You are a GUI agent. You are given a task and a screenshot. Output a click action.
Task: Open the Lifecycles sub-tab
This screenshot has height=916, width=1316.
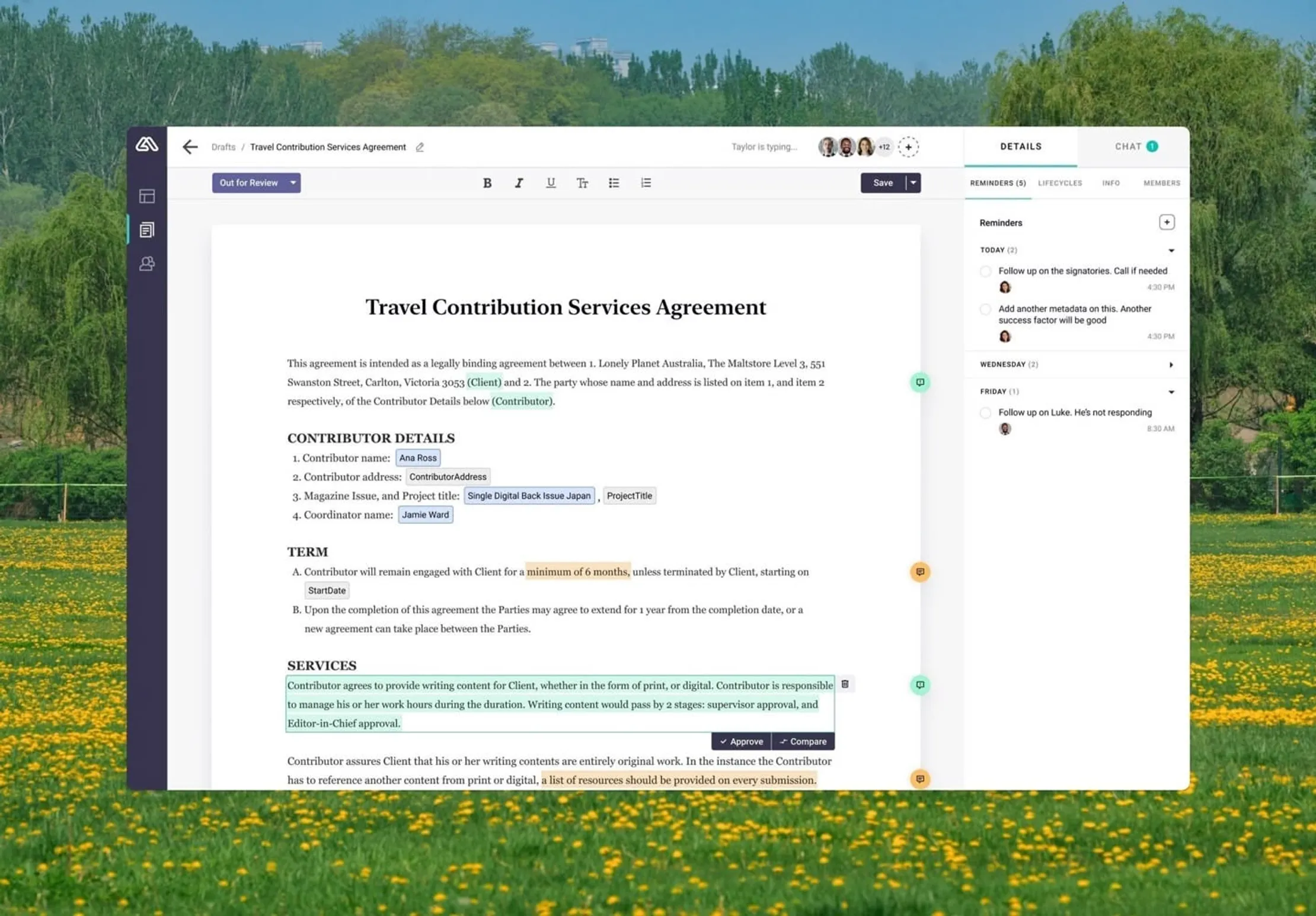1059,183
